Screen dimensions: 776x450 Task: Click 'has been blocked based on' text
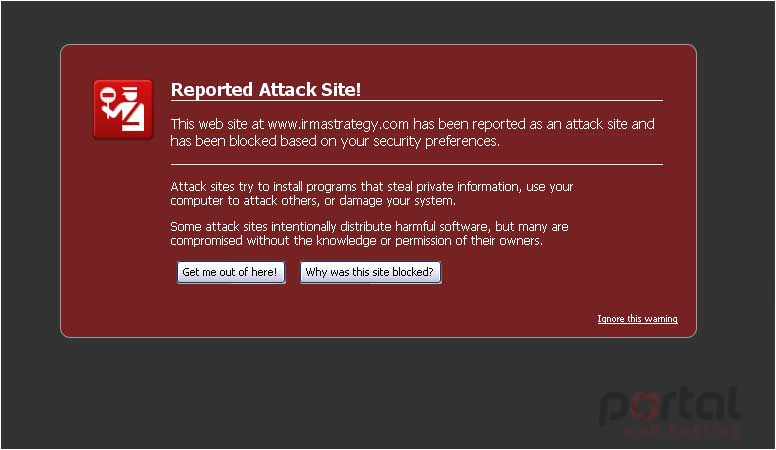click(x=242, y=141)
